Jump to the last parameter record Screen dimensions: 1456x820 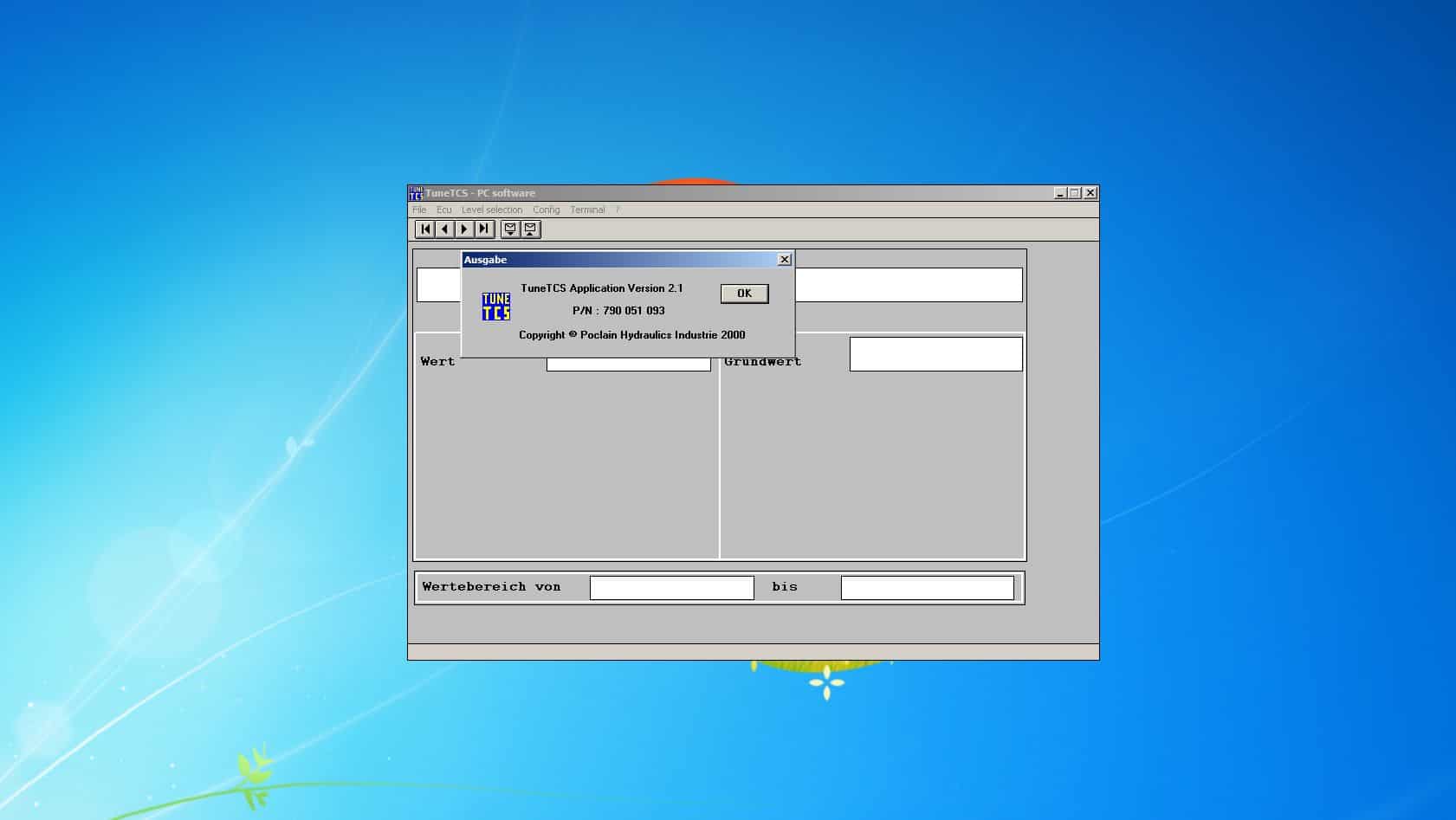[484, 229]
